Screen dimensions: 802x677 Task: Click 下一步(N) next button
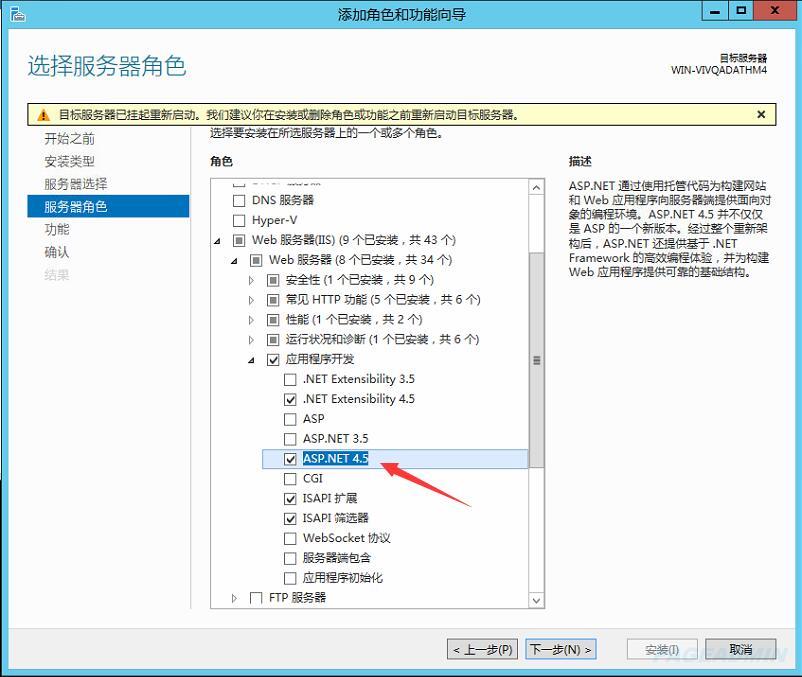point(561,649)
